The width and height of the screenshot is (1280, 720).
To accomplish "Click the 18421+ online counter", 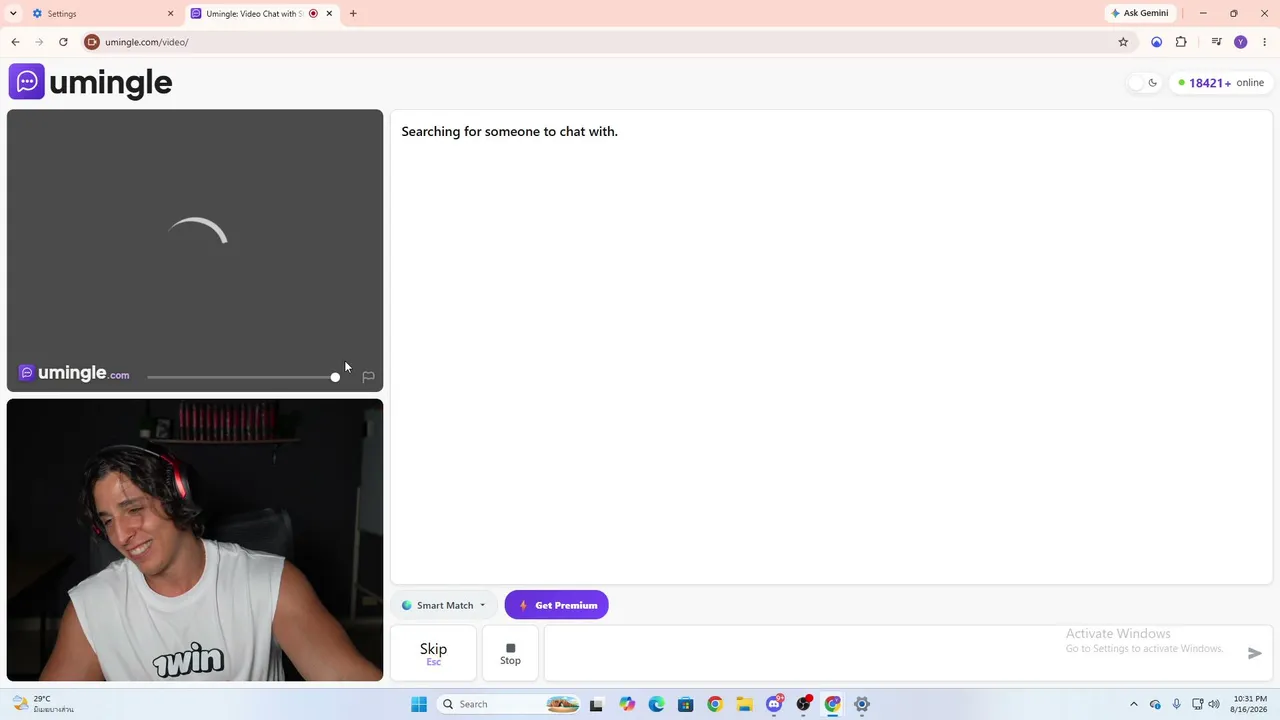I will point(1221,83).
